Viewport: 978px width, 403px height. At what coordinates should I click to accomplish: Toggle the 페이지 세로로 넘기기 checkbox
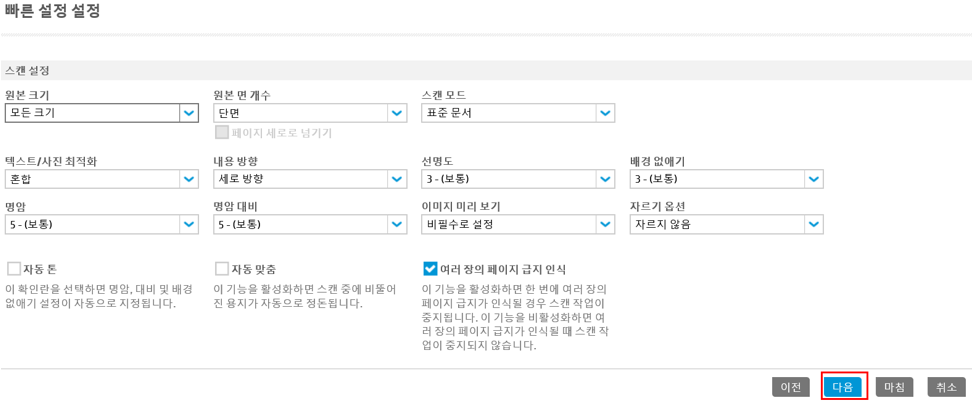pos(221,132)
